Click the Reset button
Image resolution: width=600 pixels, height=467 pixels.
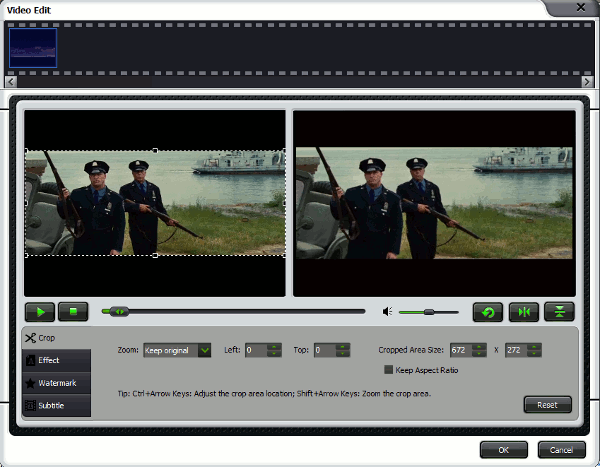548,405
